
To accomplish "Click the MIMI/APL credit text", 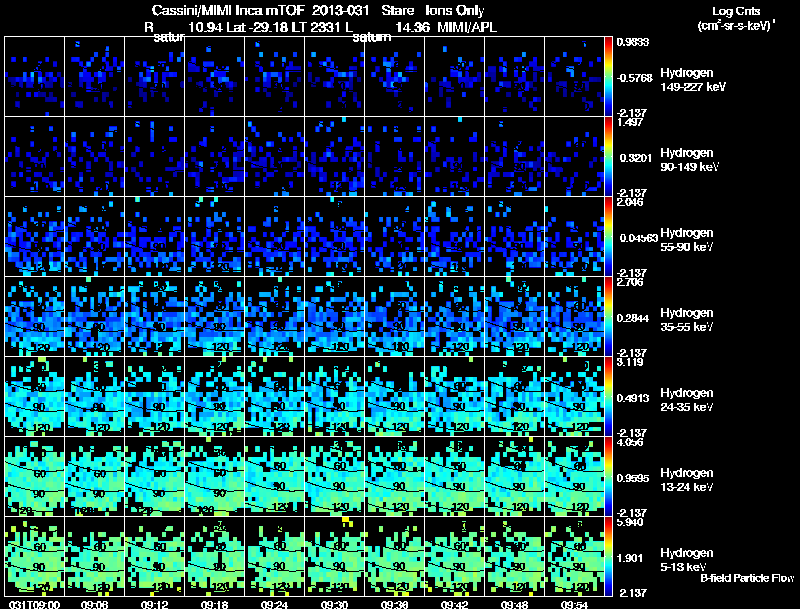I will pyautogui.click(x=467, y=27).
